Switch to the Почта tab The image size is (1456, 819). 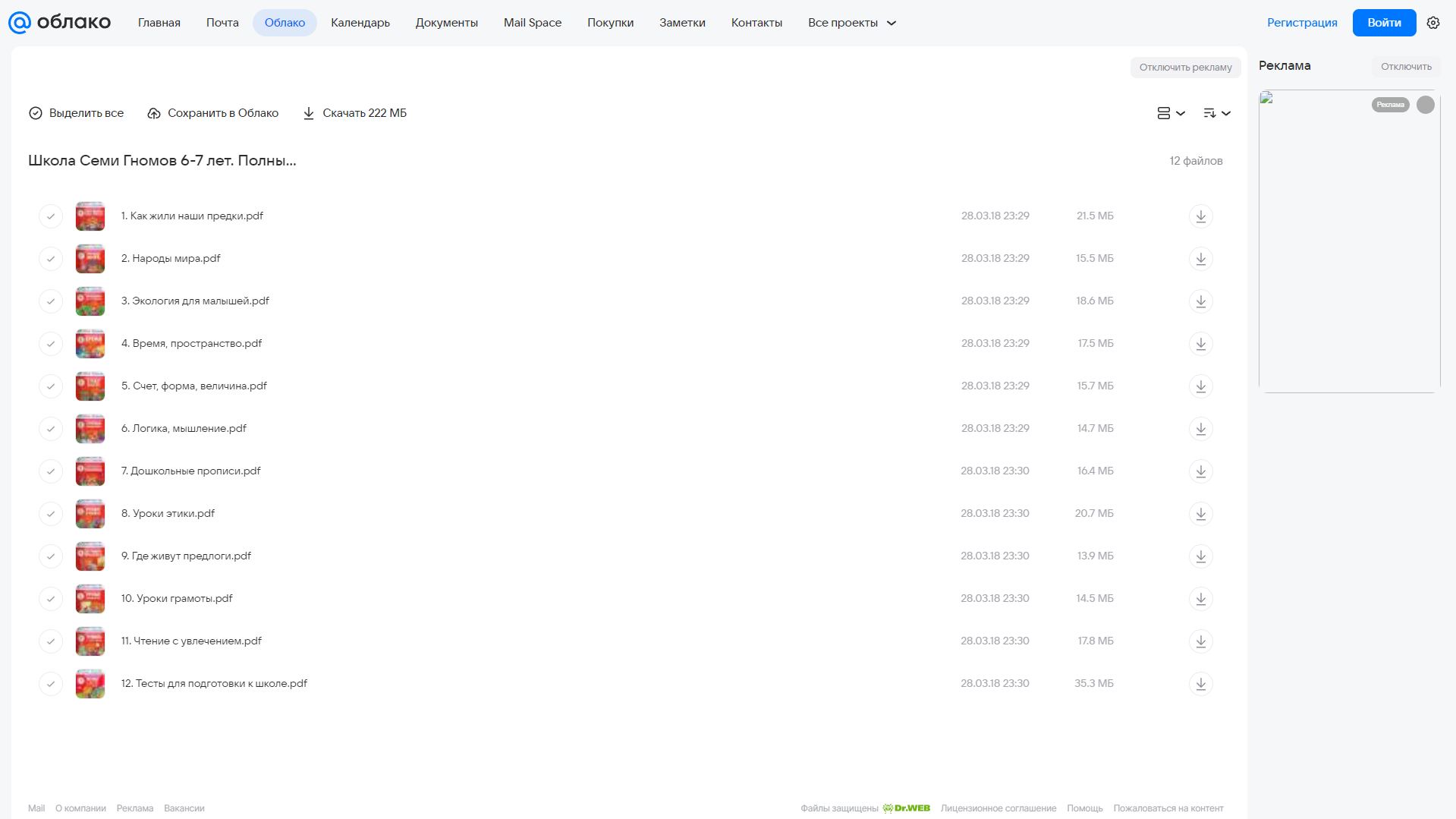pyautogui.click(x=222, y=23)
